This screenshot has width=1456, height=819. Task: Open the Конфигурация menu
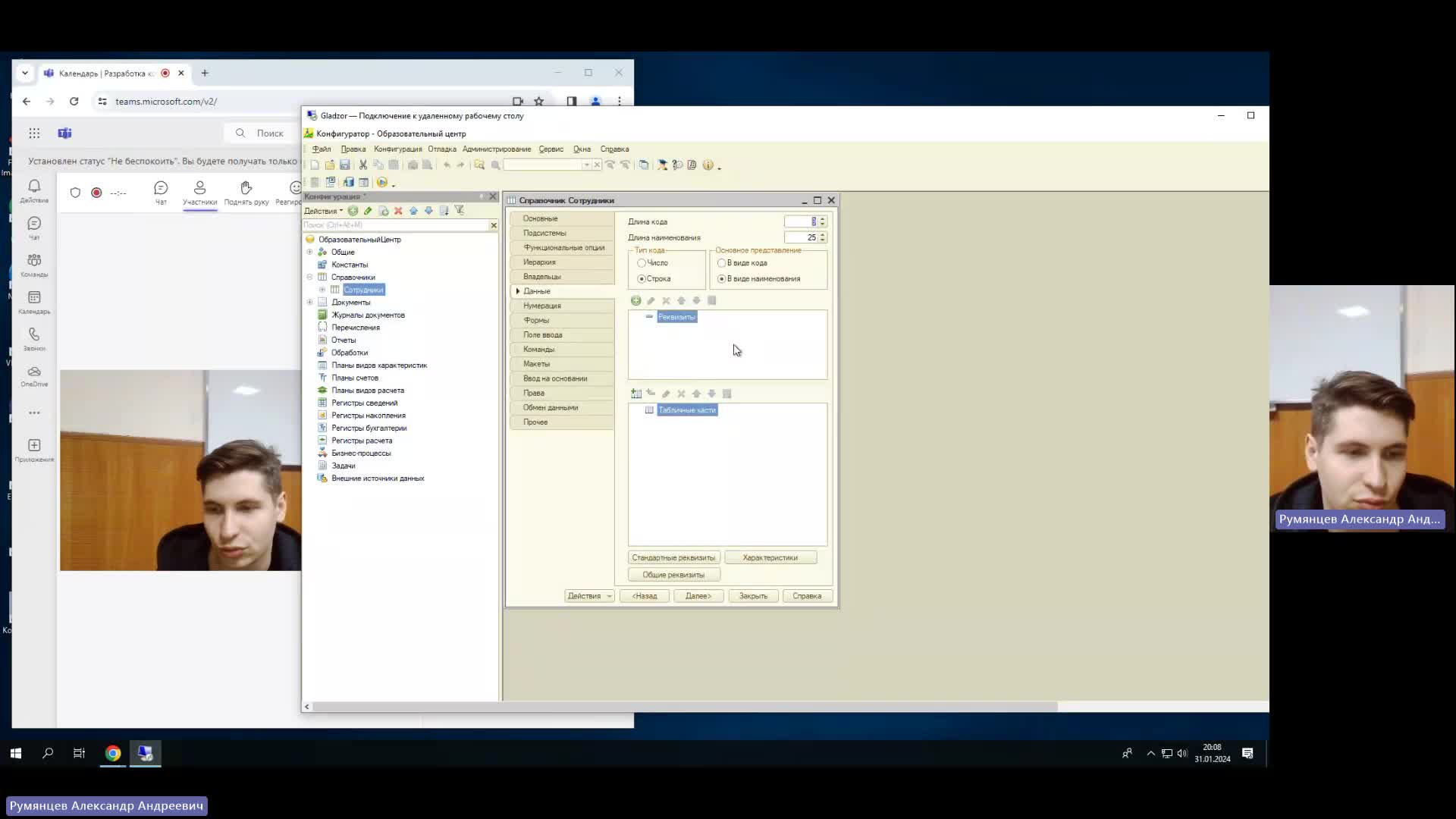tap(397, 149)
